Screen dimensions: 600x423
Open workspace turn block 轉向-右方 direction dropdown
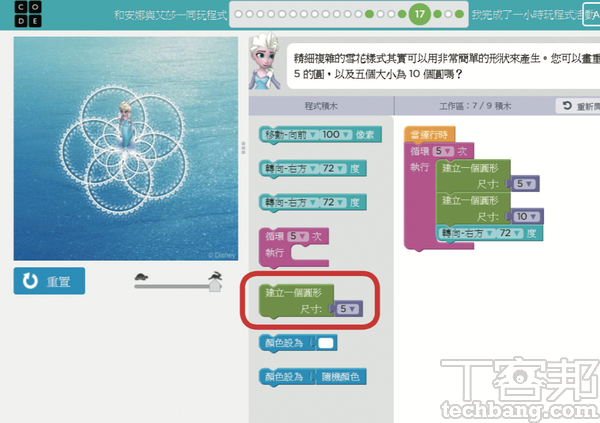468,233
